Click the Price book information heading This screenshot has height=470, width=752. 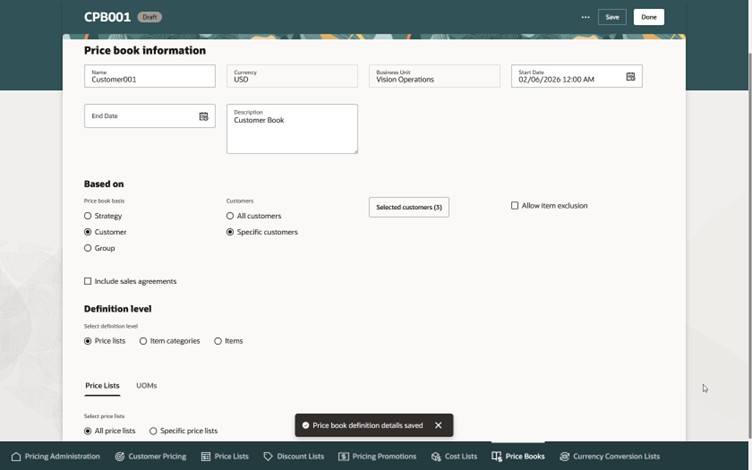point(145,50)
